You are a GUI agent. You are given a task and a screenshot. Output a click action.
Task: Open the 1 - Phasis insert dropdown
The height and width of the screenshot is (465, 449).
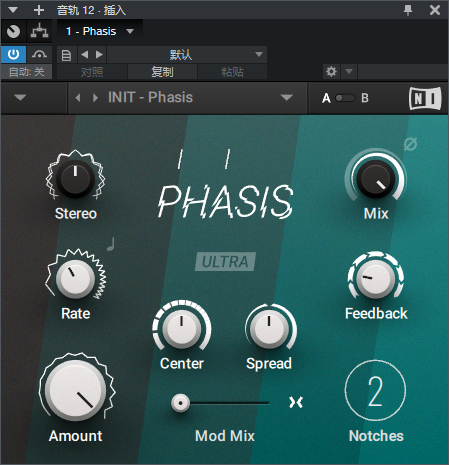100,31
